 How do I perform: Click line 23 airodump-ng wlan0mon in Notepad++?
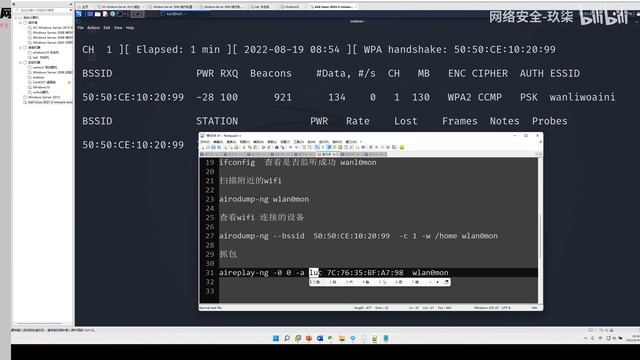click(x=264, y=199)
